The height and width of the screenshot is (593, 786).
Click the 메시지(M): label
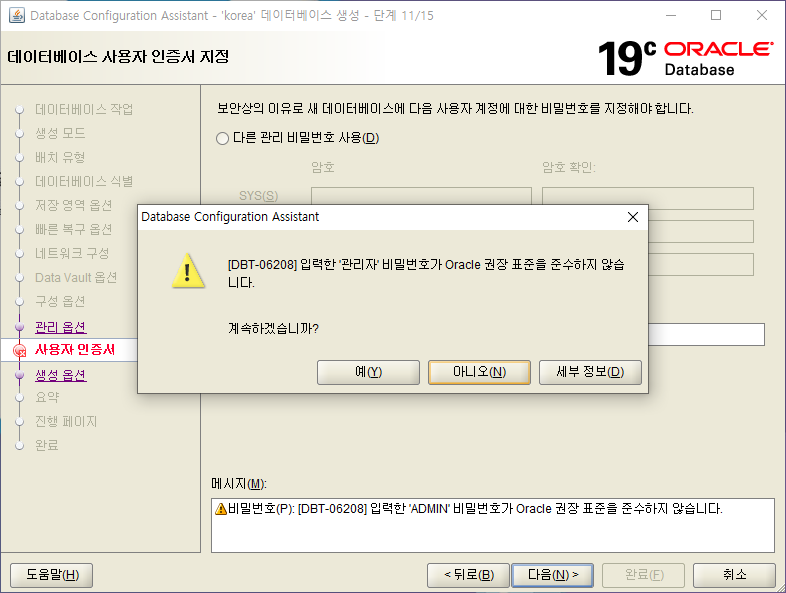(239, 484)
